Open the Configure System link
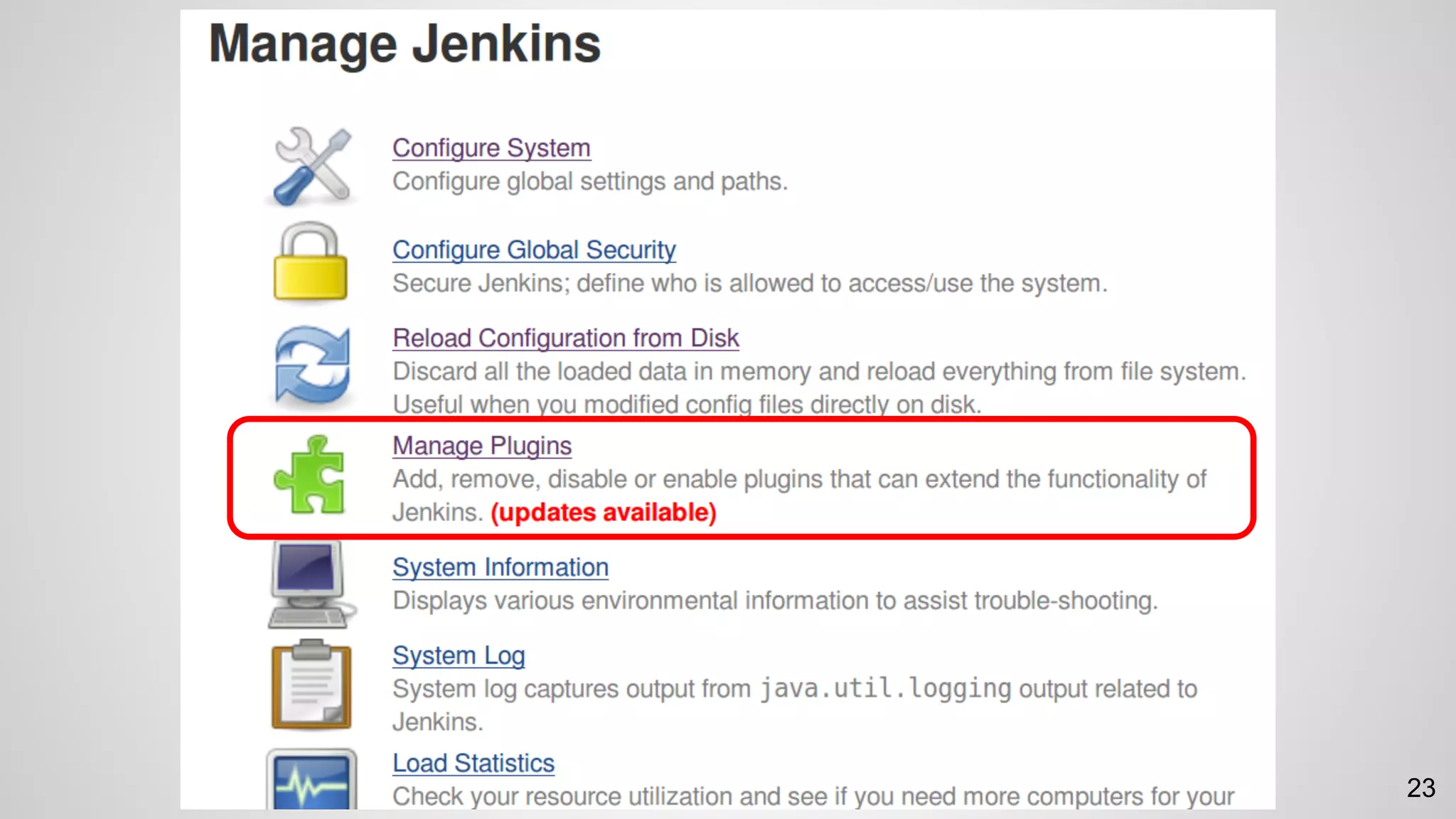Image resolution: width=1456 pixels, height=819 pixels. (x=491, y=148)
